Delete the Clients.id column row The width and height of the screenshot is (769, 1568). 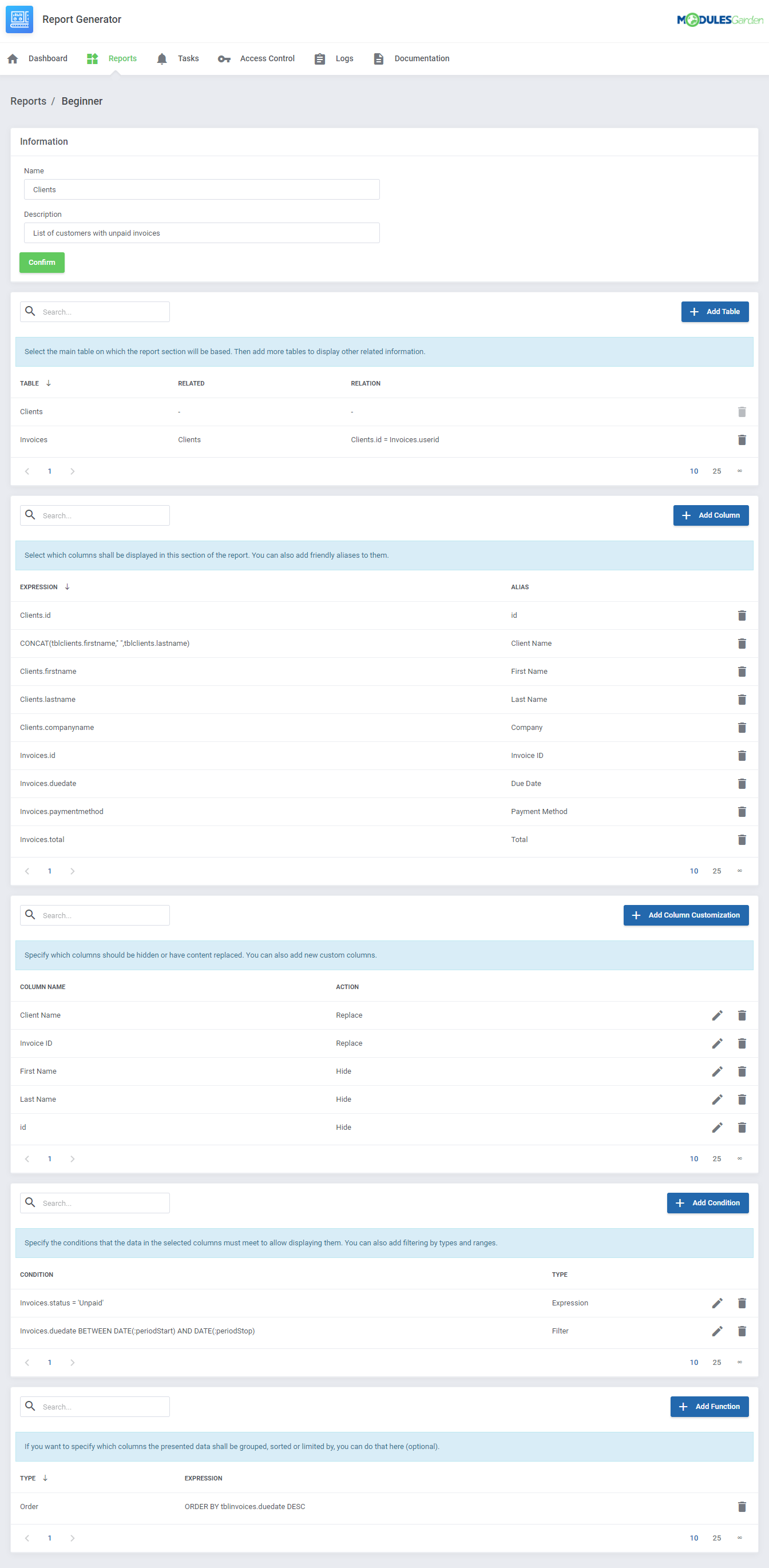pos(742,616)
